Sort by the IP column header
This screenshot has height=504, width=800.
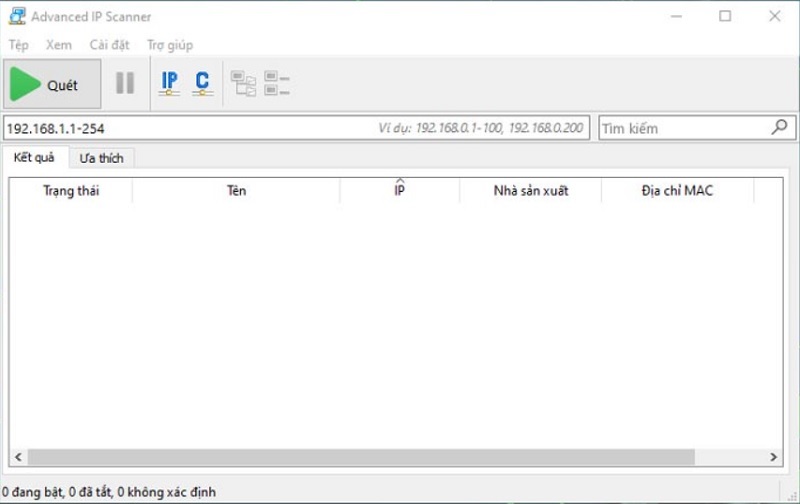click(x=399, y=190)
